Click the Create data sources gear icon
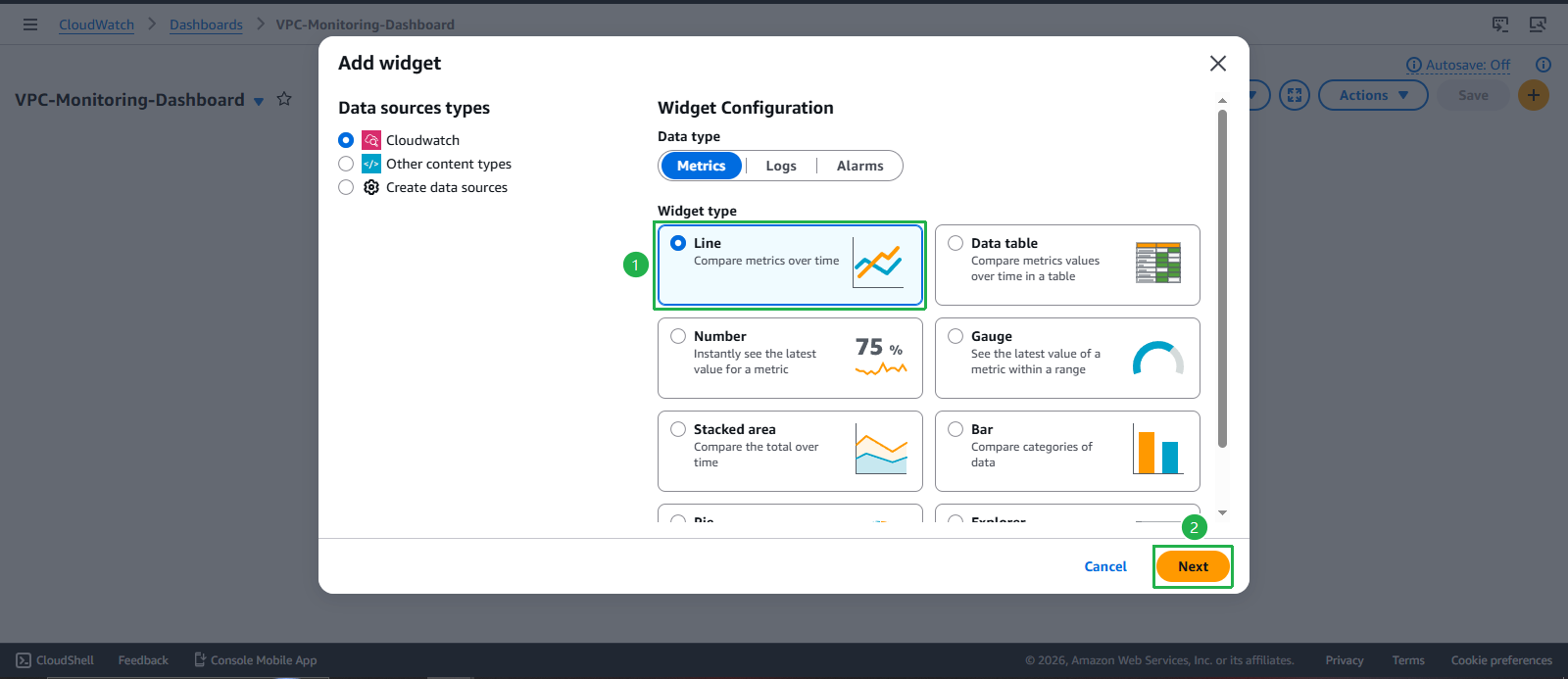Screen dimensions: 1568x679 (371, 187)
